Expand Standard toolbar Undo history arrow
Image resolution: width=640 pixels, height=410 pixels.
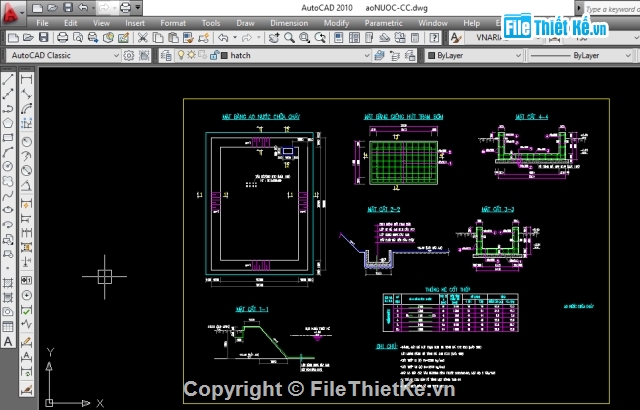pos(235,38)
